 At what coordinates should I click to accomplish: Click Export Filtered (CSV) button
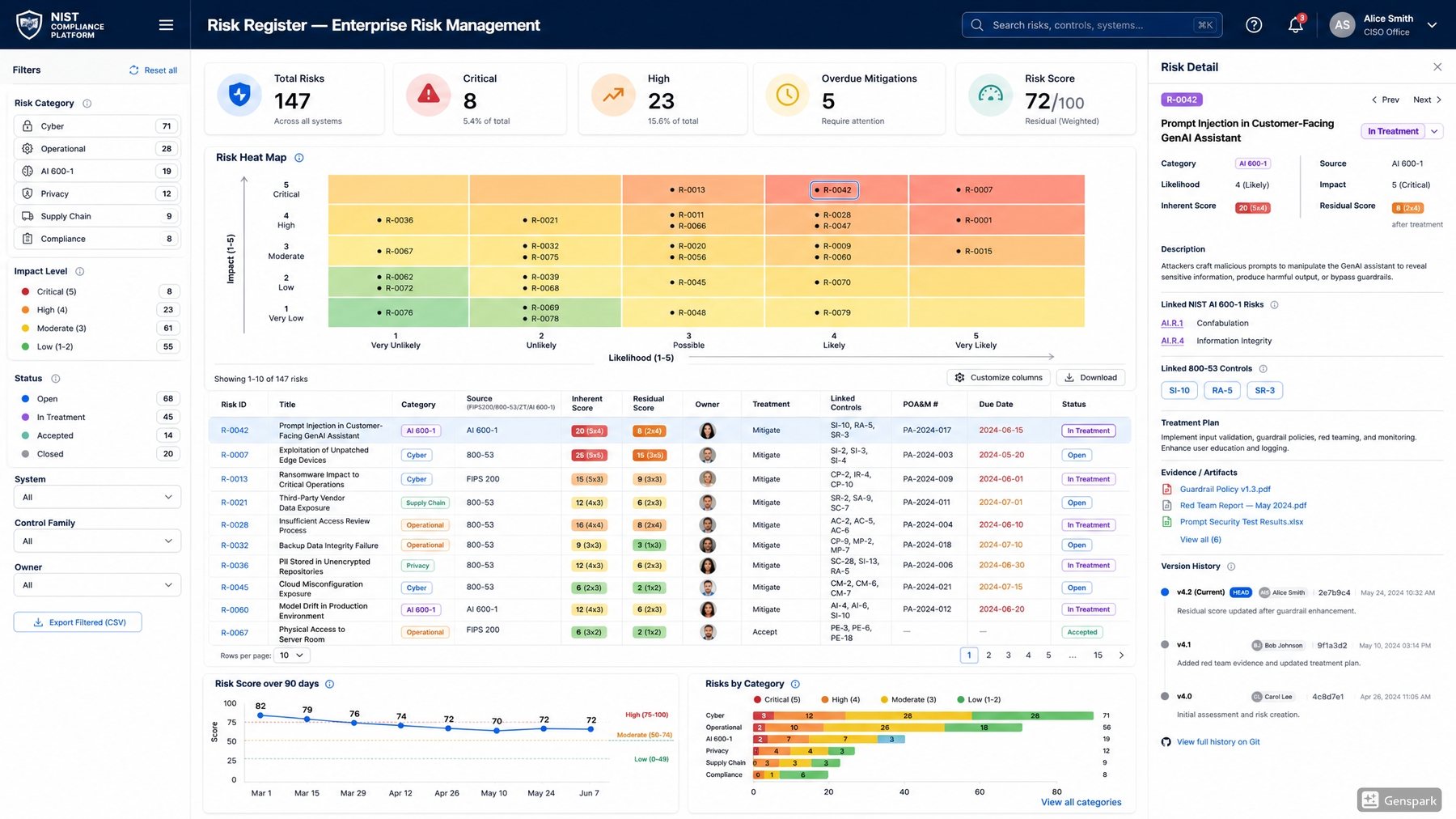78,622
